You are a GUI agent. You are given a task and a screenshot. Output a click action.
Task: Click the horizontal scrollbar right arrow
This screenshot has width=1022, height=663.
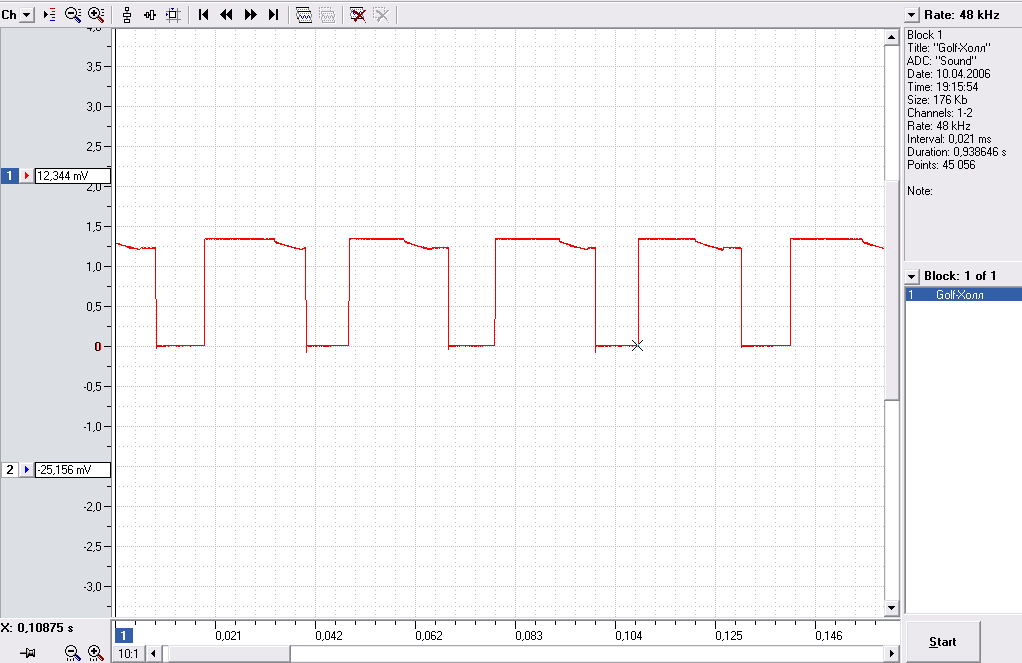click(x=891, y=653)
